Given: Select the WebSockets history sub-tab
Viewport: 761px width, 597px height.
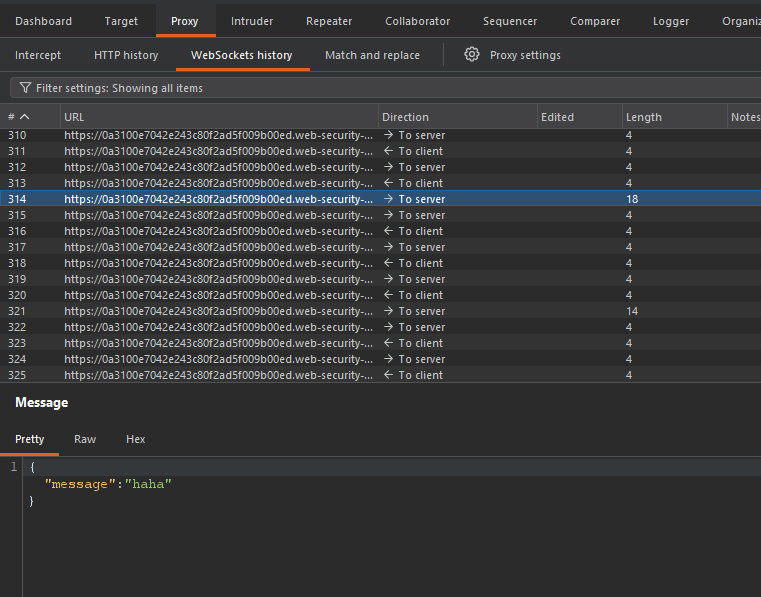Looking at the screenshot, I should point(242,55).
